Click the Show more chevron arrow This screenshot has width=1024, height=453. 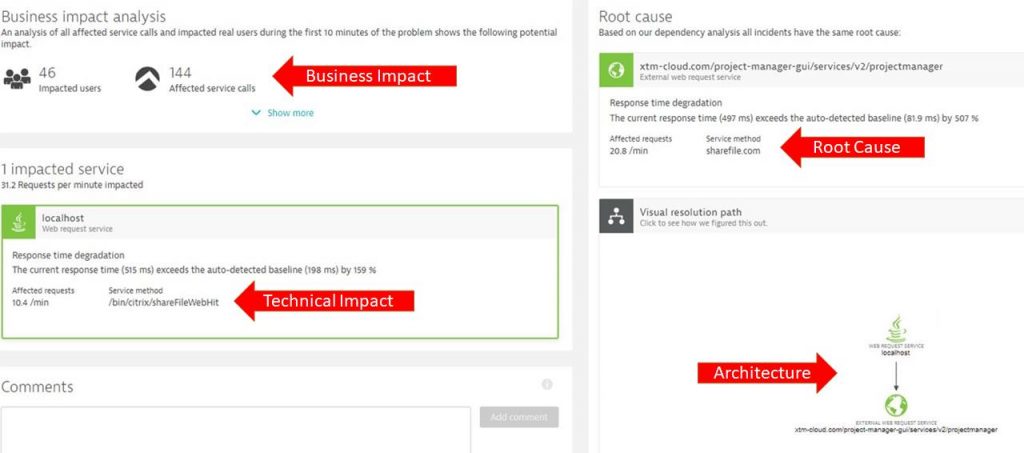[x=257, y=113]
